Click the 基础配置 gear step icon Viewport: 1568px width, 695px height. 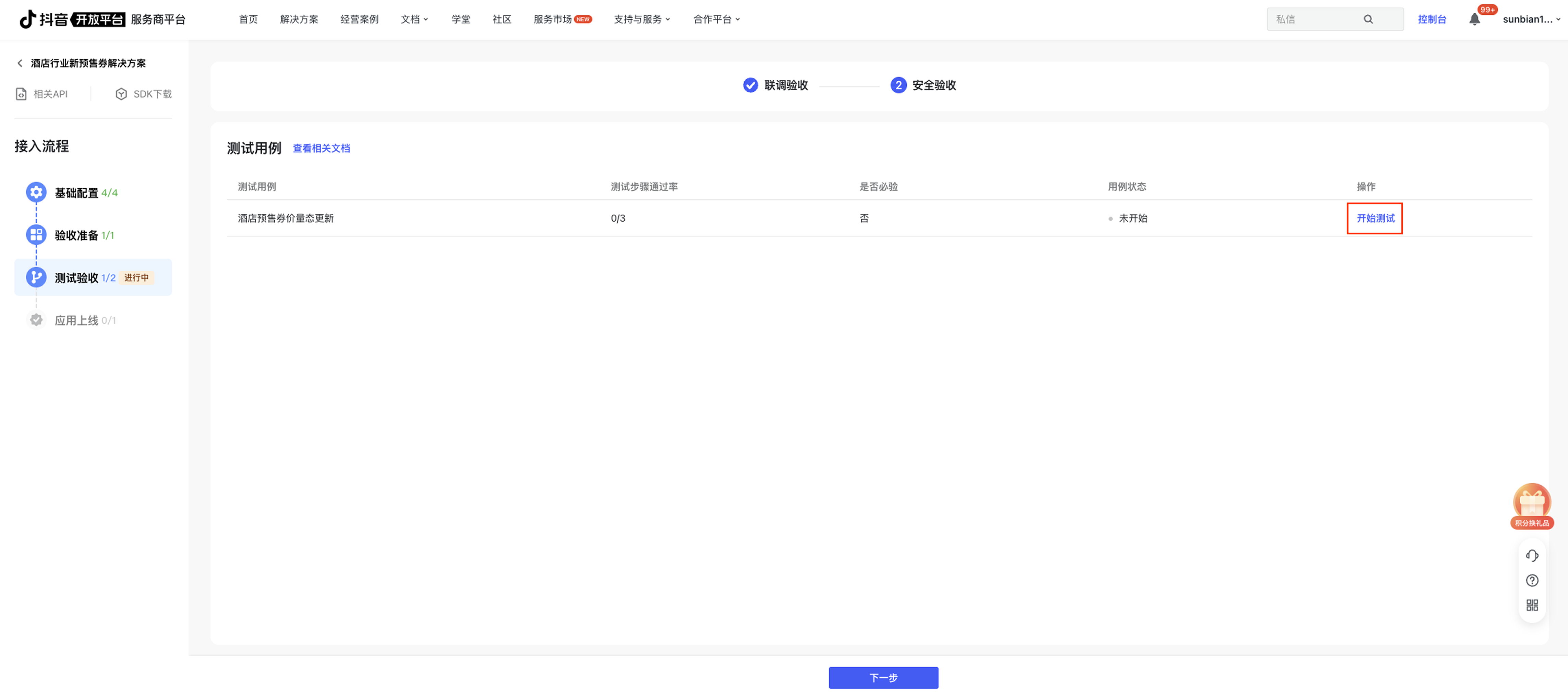click(36, 192)
